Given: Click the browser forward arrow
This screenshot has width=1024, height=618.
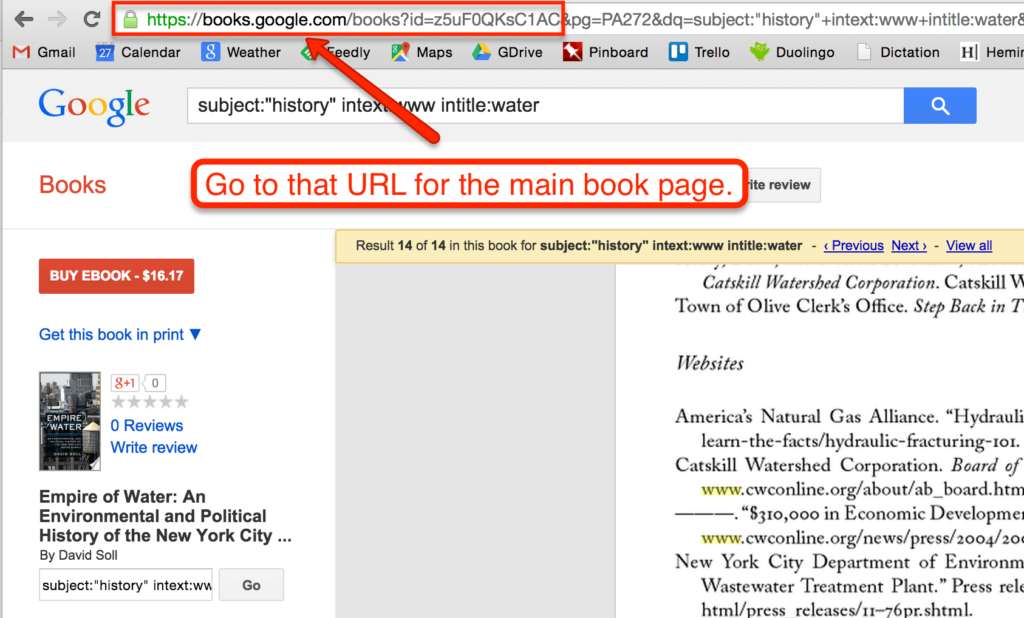Looking at the screenshot, I should [57, 19].
